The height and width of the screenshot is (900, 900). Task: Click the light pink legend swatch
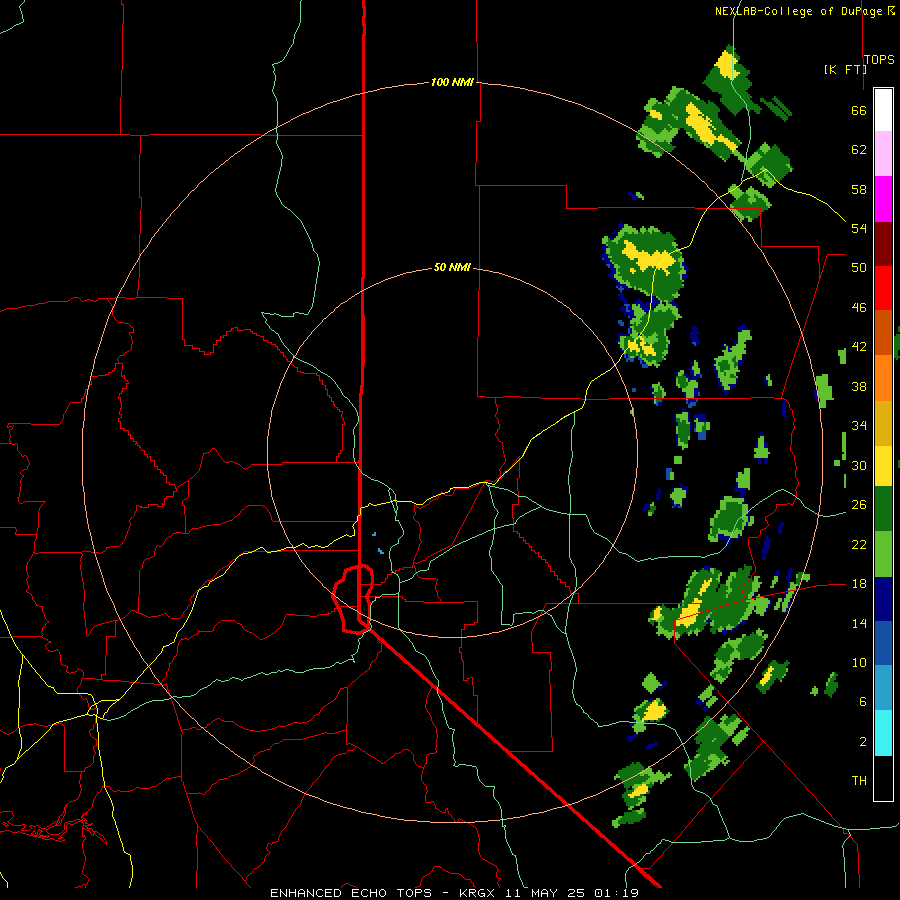[883, 154]
